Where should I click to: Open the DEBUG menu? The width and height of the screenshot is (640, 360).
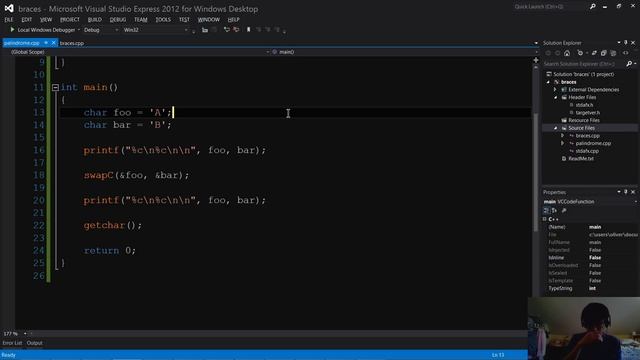(118, 20)
